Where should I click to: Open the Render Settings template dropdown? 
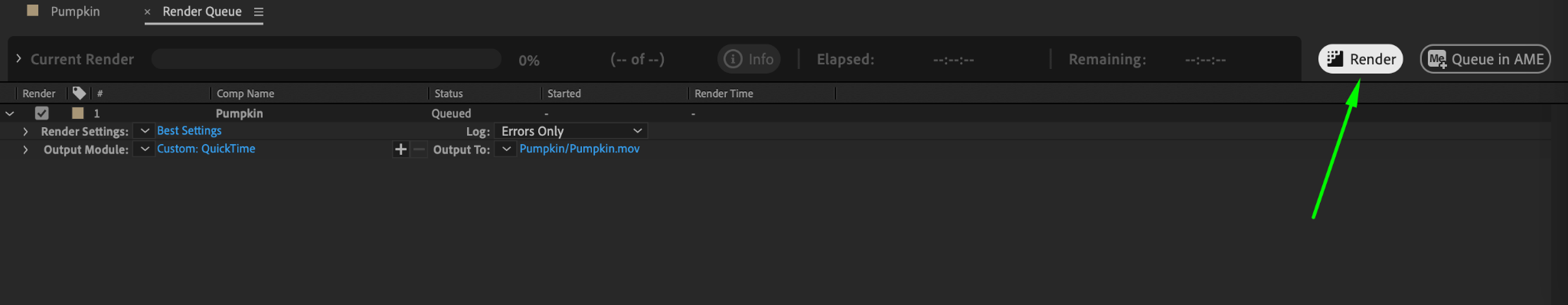[145, 131]
